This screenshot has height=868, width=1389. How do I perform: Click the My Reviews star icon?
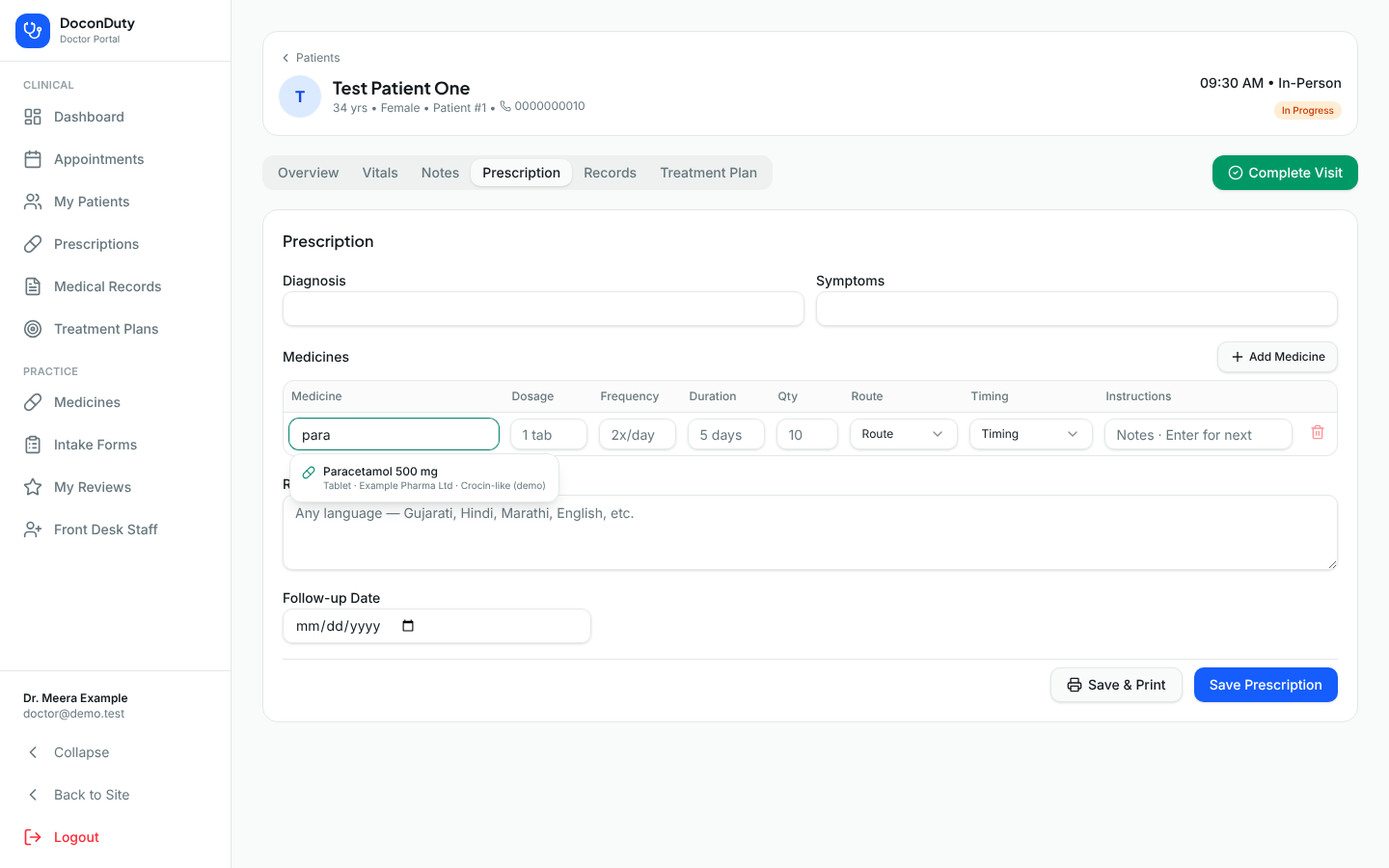[33, 487]
